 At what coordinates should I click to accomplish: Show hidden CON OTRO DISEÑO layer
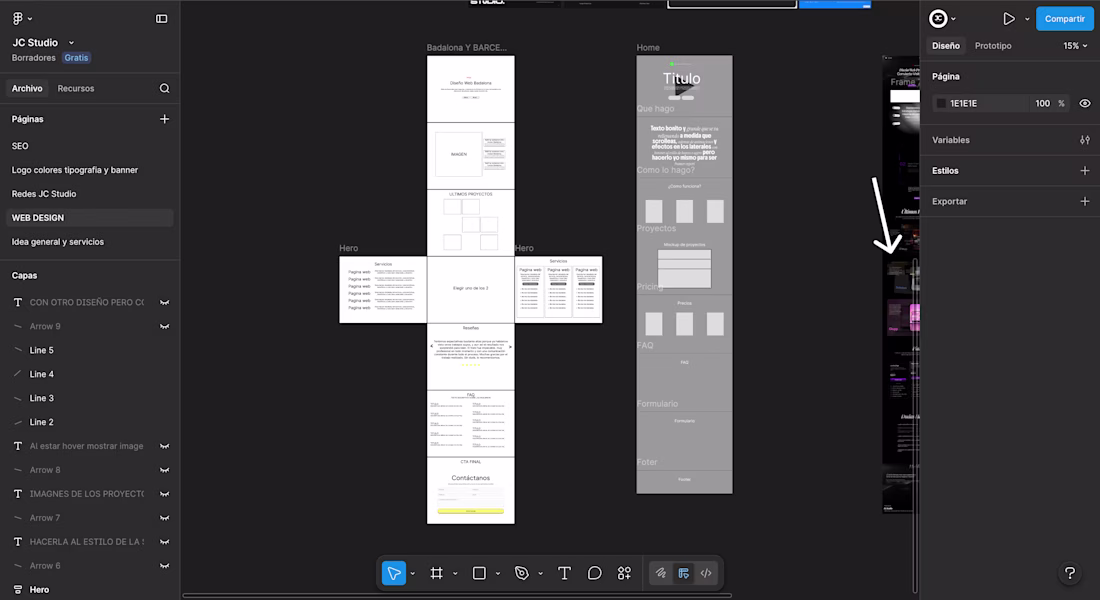(164, 302)
